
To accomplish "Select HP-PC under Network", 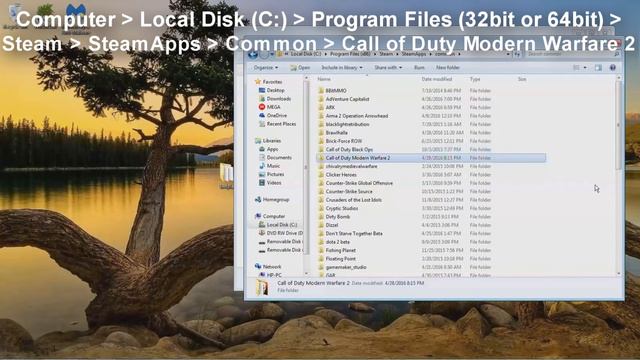I will coord(271,275).
